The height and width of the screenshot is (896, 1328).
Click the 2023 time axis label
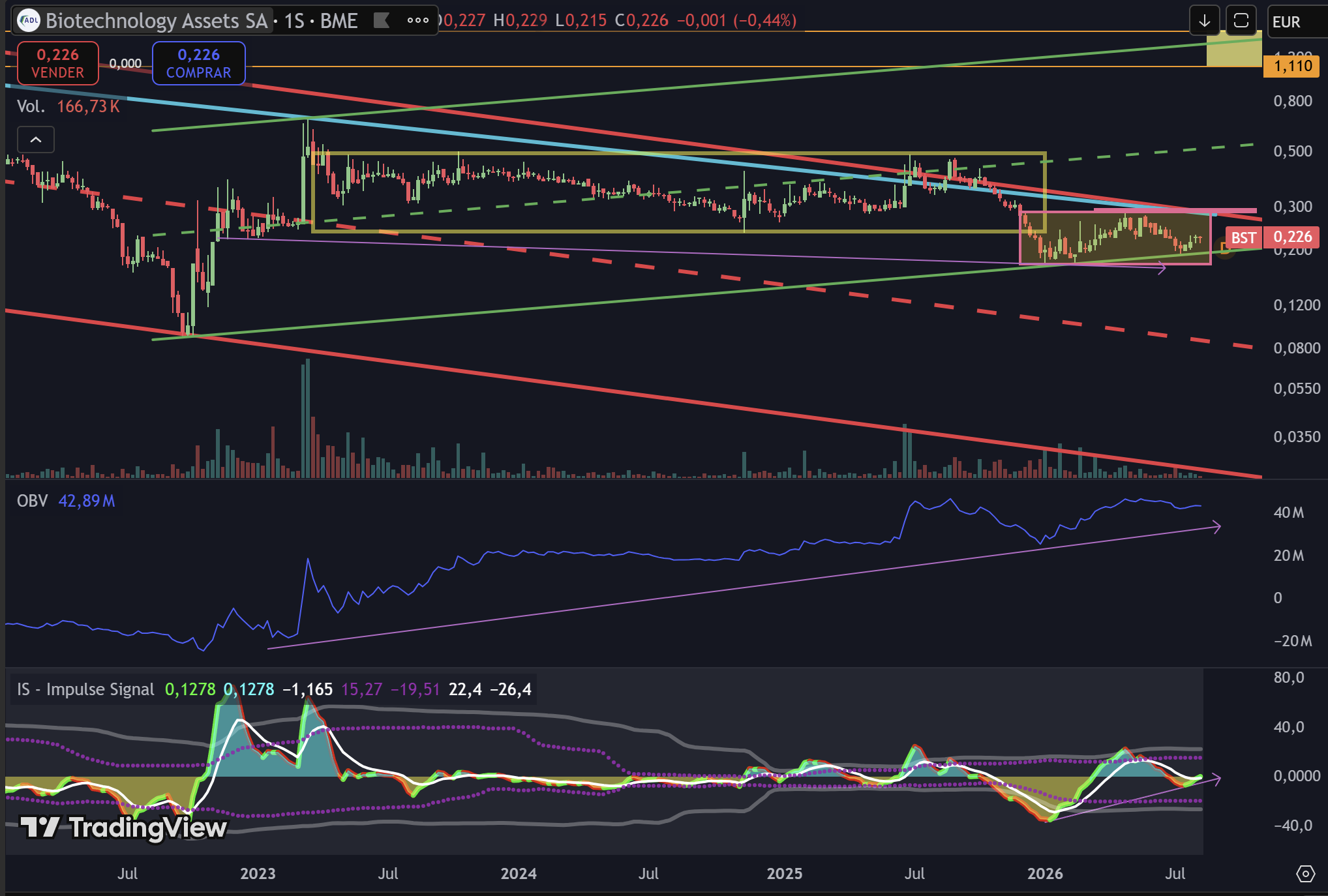(258, 874)
